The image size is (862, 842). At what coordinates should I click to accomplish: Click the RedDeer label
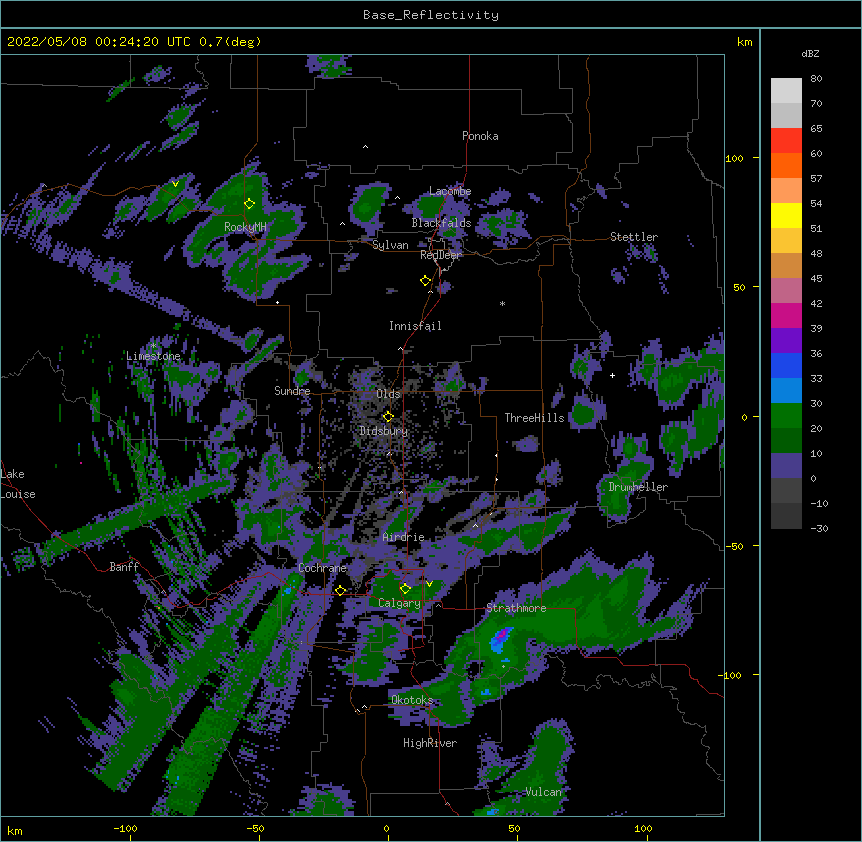[x=440, y=255]
